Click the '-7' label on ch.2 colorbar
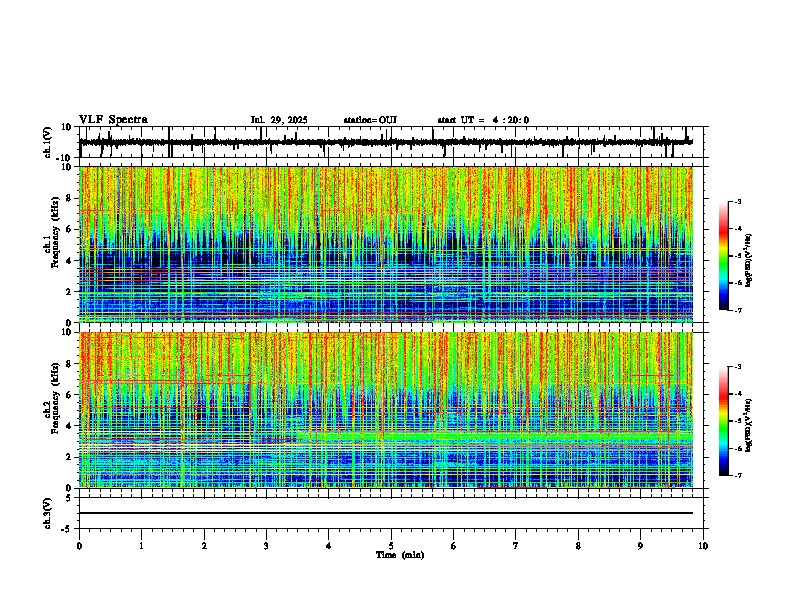792x612 pixels. [738, 475]
